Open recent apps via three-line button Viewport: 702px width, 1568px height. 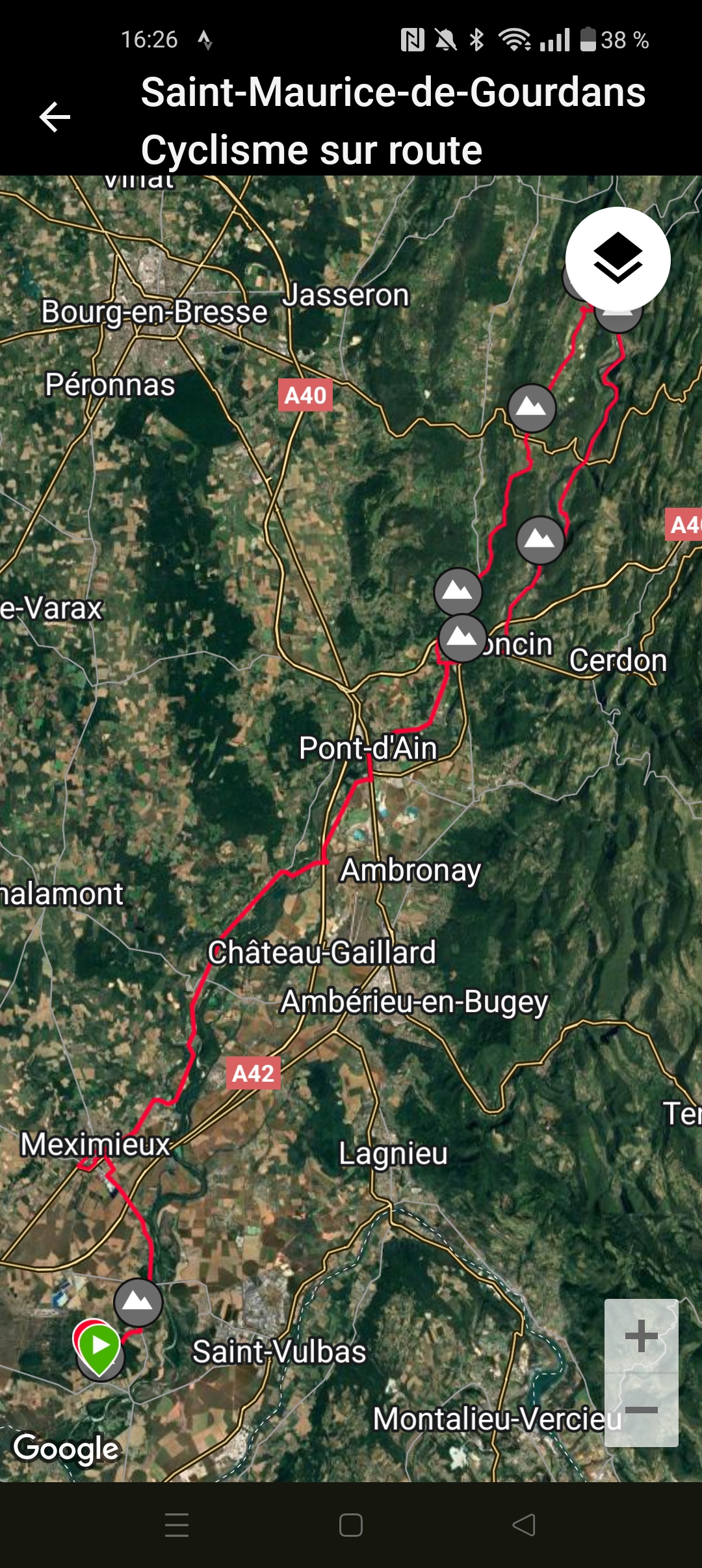click(x=177, y=1524)
